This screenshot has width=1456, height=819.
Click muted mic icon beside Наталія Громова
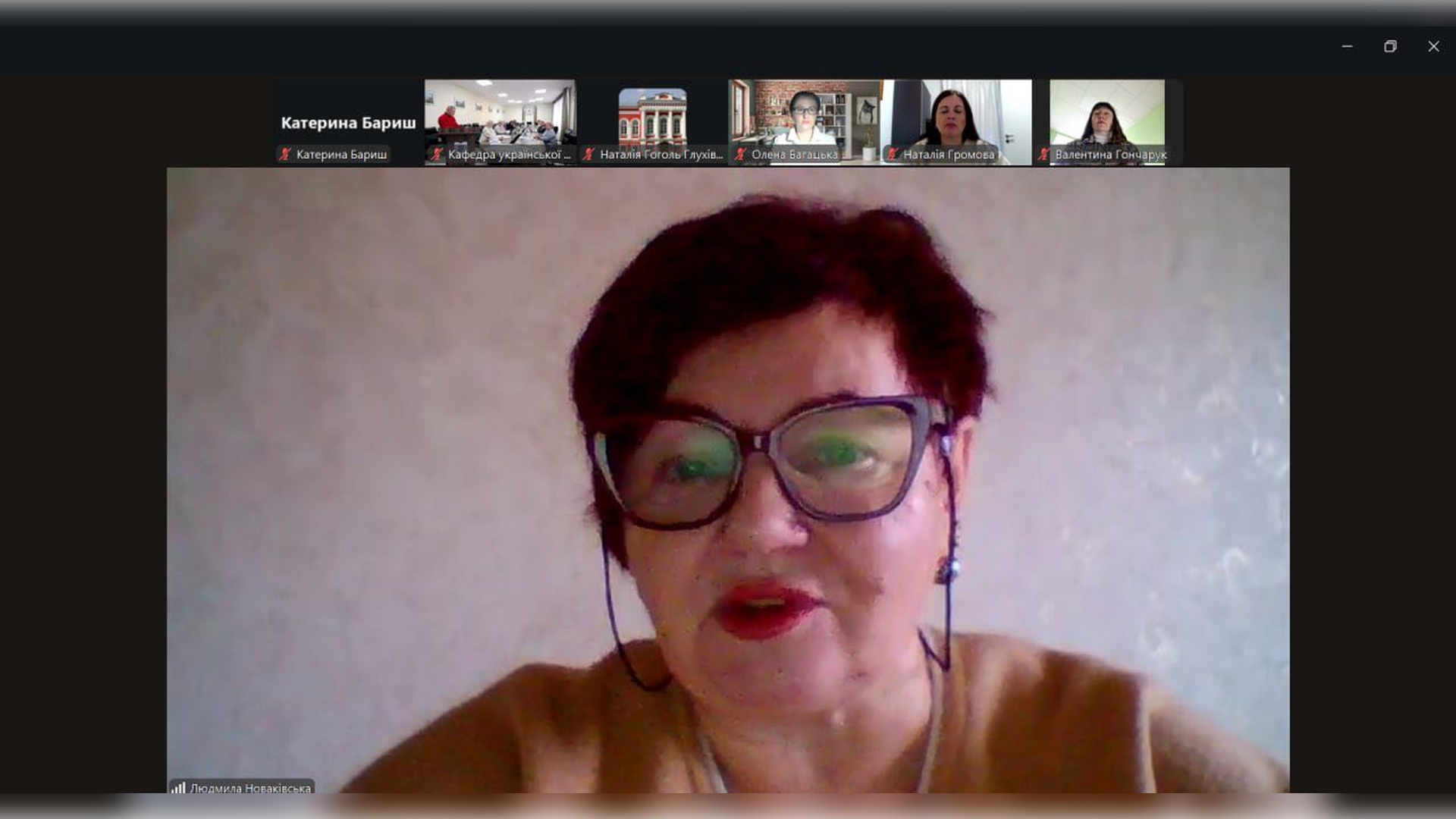[x=893, y=155]
